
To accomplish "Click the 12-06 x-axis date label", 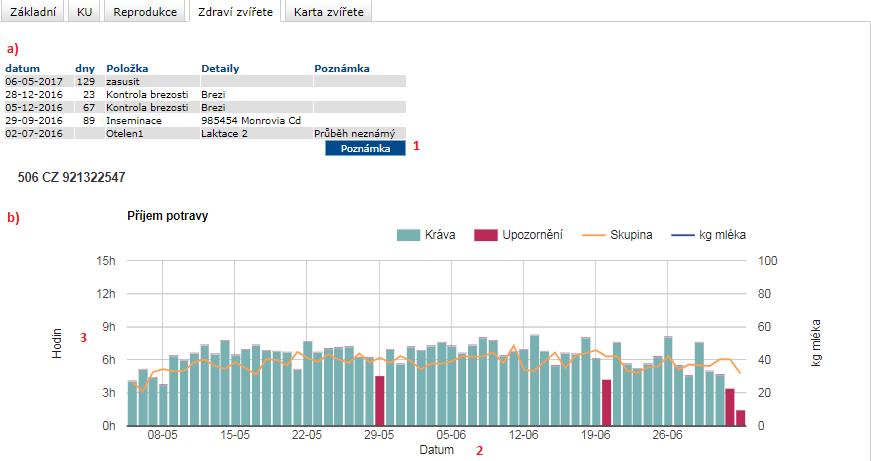I will click(523, 434).
